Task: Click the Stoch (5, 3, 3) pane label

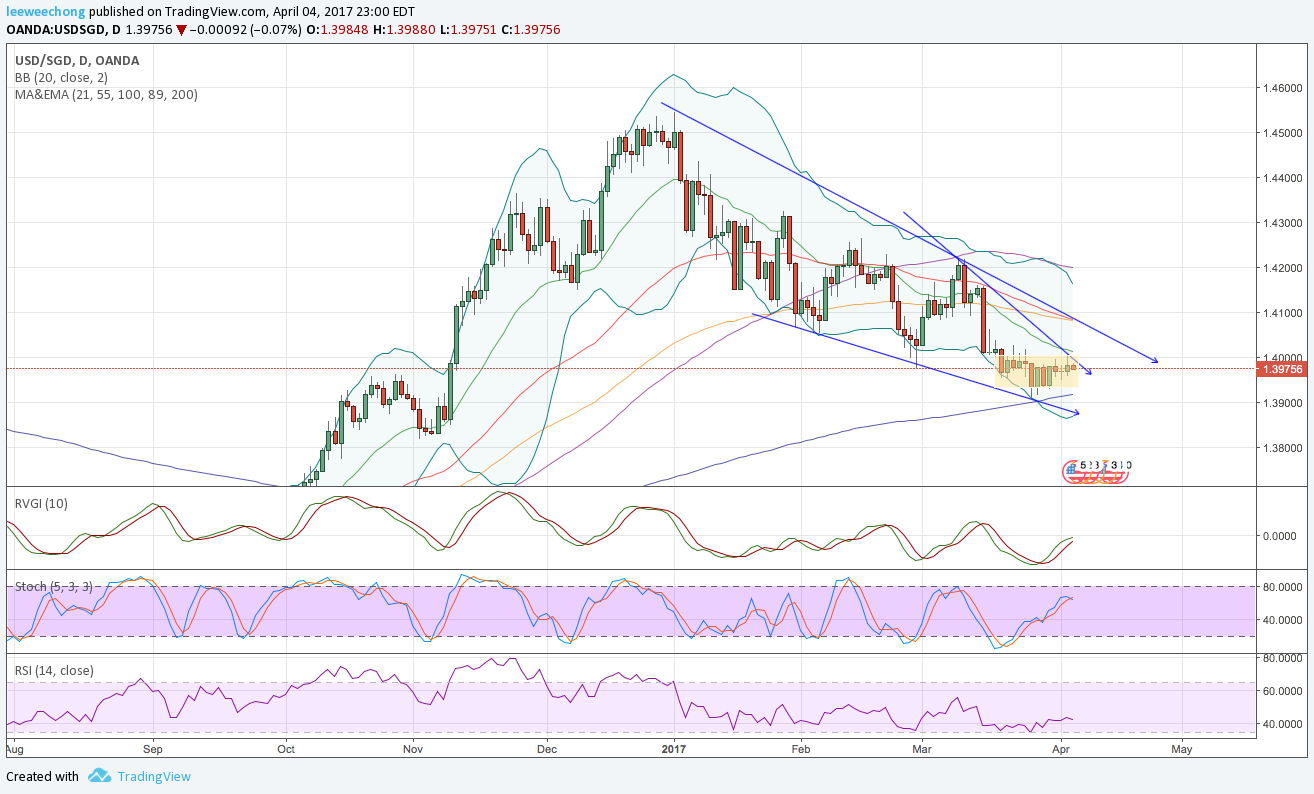Action: pos(53,587)
